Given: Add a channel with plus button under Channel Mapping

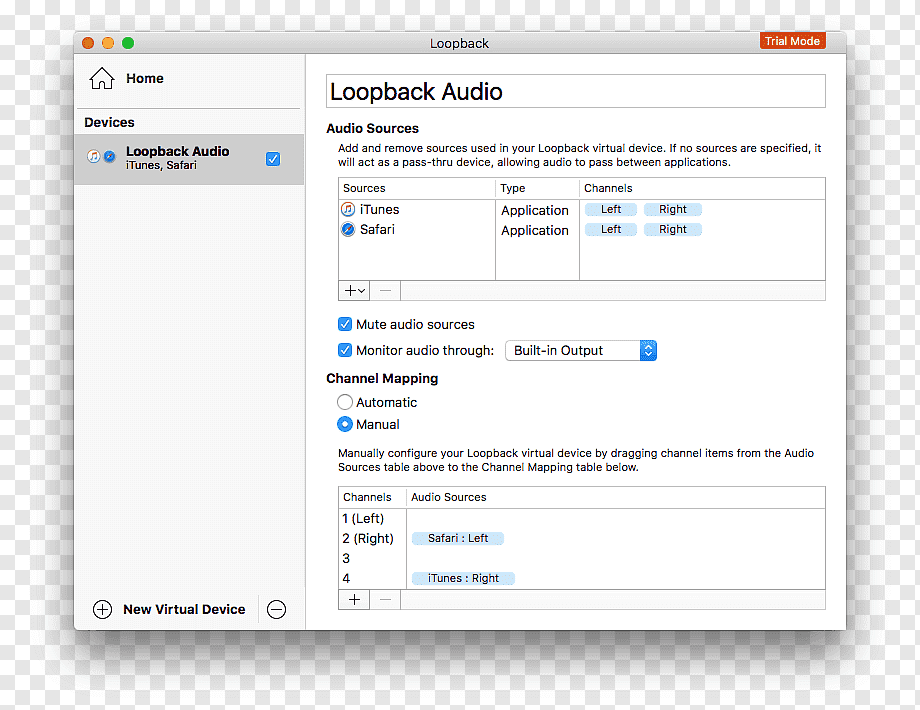Looking at the screenshot, I should (x=354, y=600).
